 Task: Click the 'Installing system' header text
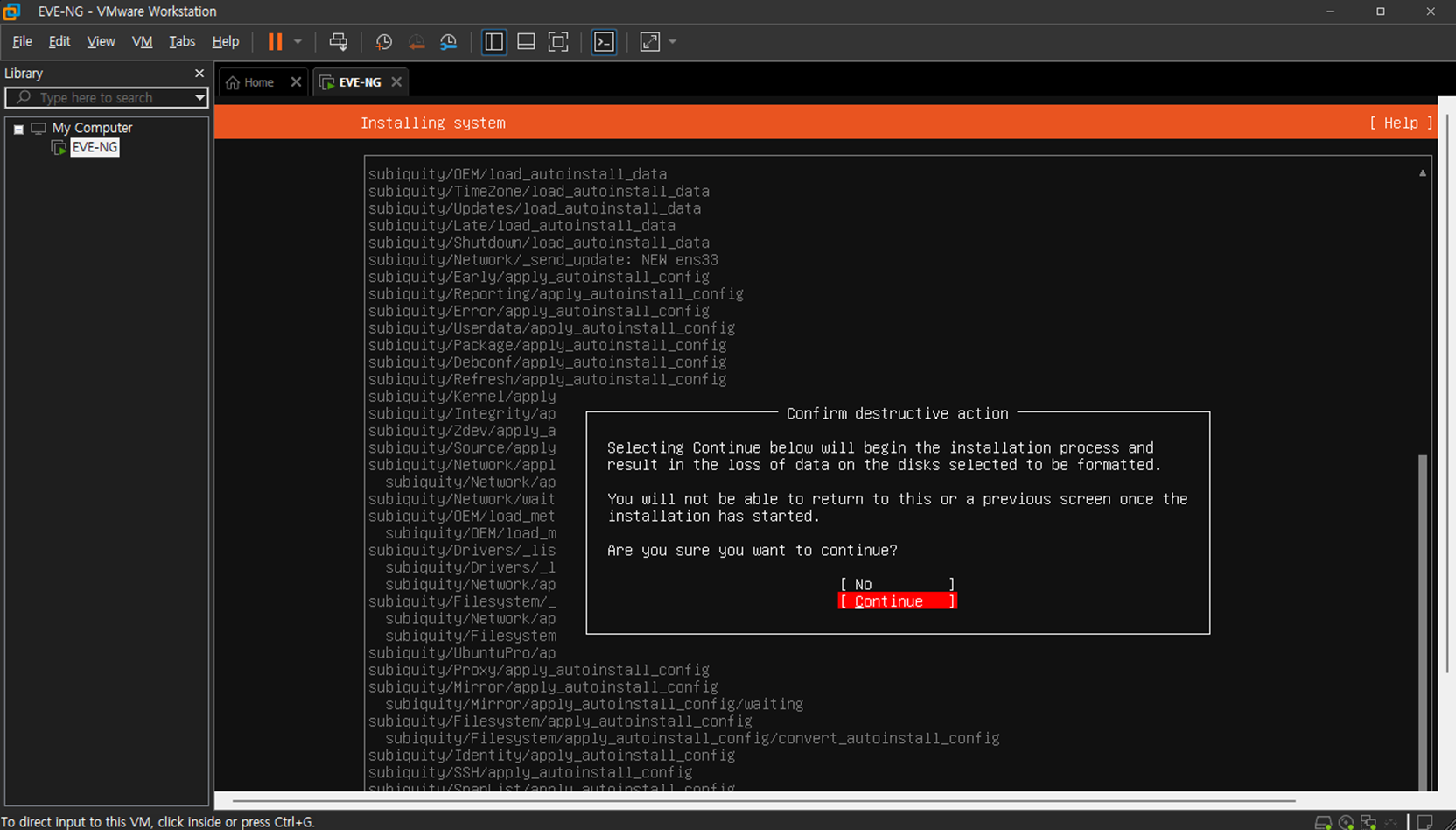pos(433,123)
